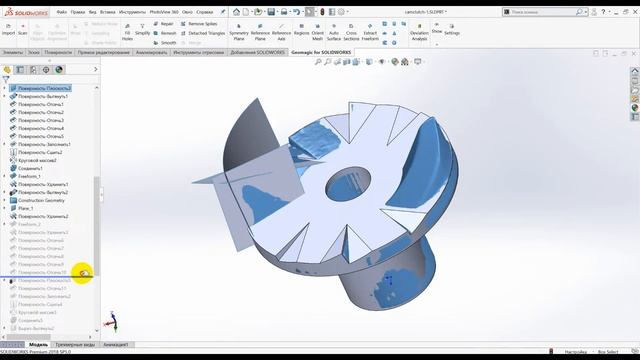This screenshot has width=640, height=360.
Task: Switch to the Анимация1 bottom tab
Action: pos(116,345)
